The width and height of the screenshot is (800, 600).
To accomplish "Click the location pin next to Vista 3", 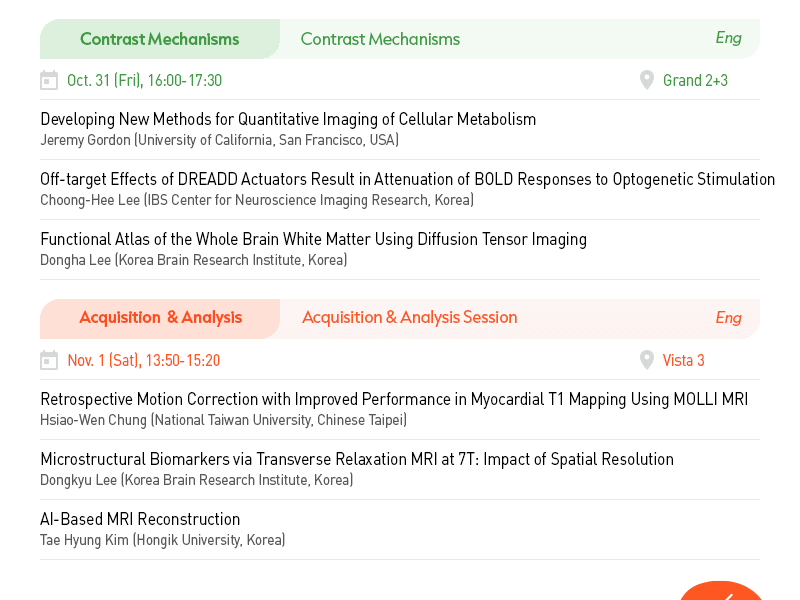I will [x=646, y=360].
